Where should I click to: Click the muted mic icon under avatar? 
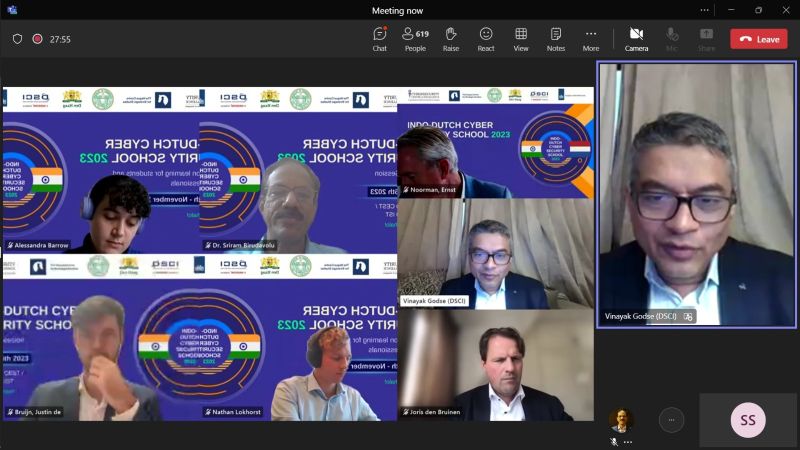[614, 442]
